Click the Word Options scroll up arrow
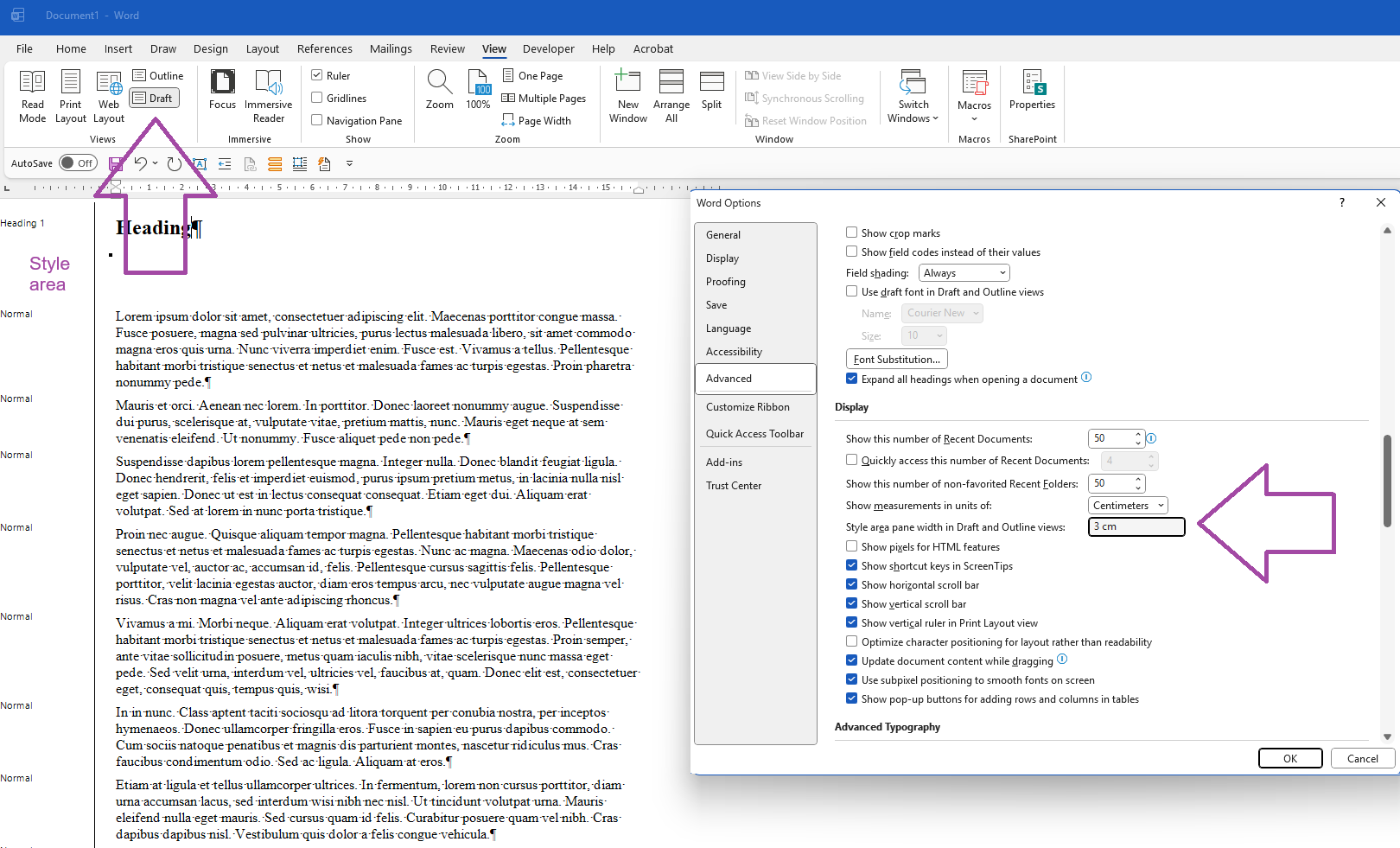 click(x=1387, y=231)
